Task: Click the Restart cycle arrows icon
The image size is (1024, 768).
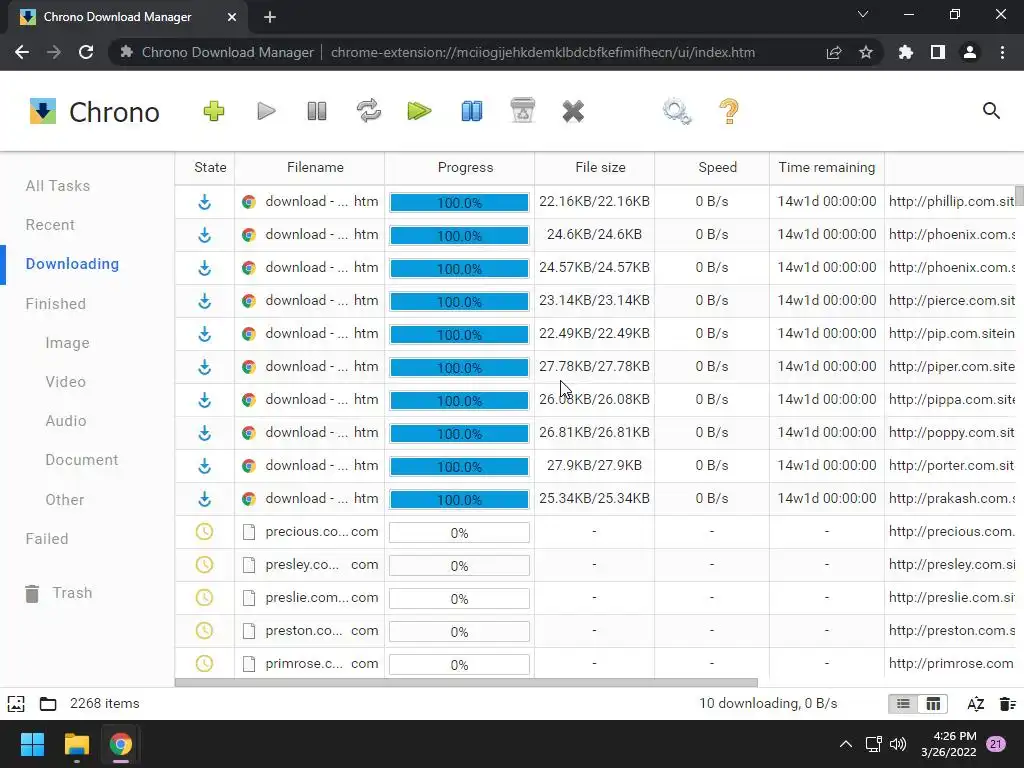Action: 368,110
